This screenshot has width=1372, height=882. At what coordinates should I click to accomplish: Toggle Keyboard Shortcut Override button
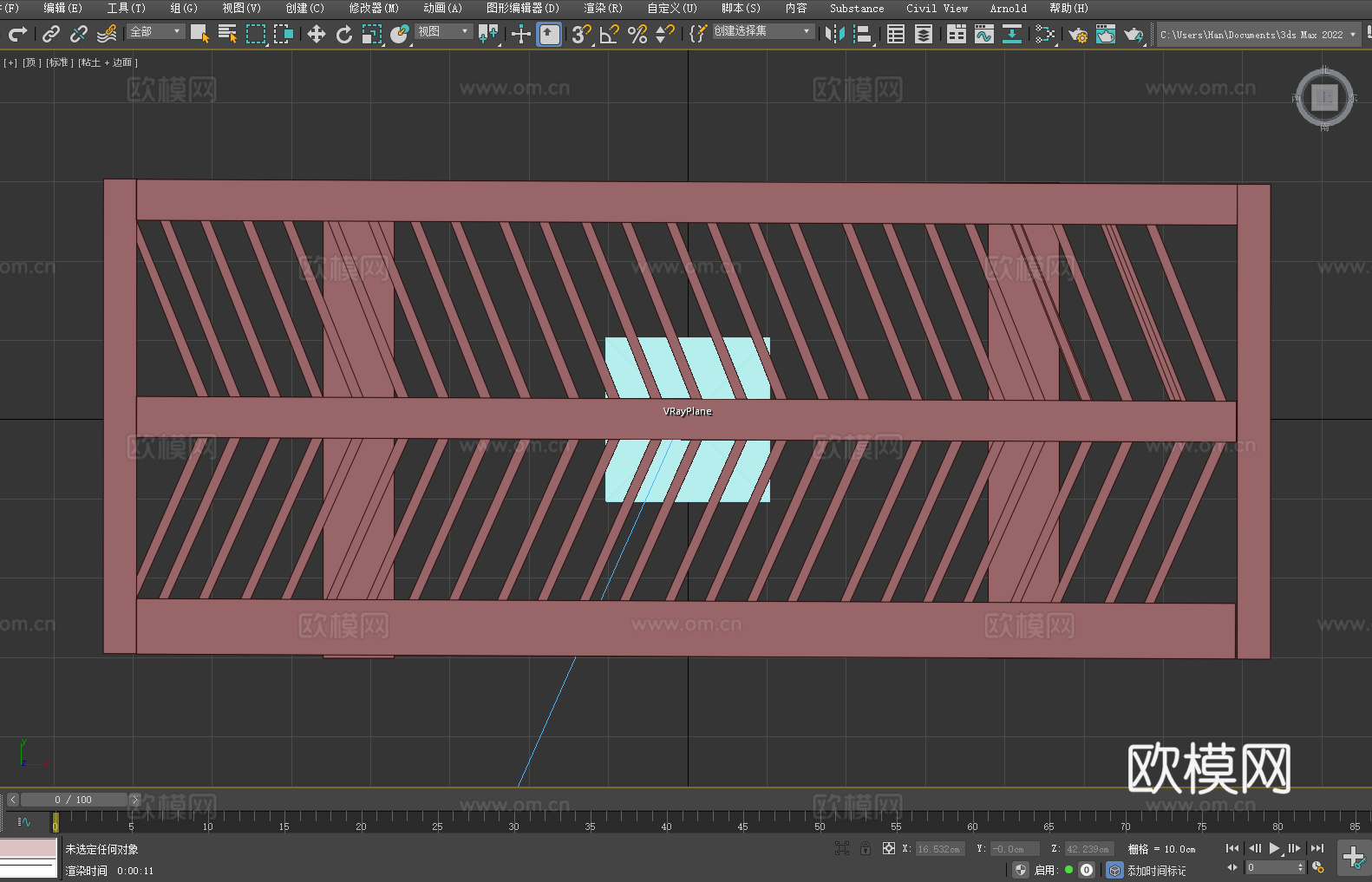pos(549,34)
